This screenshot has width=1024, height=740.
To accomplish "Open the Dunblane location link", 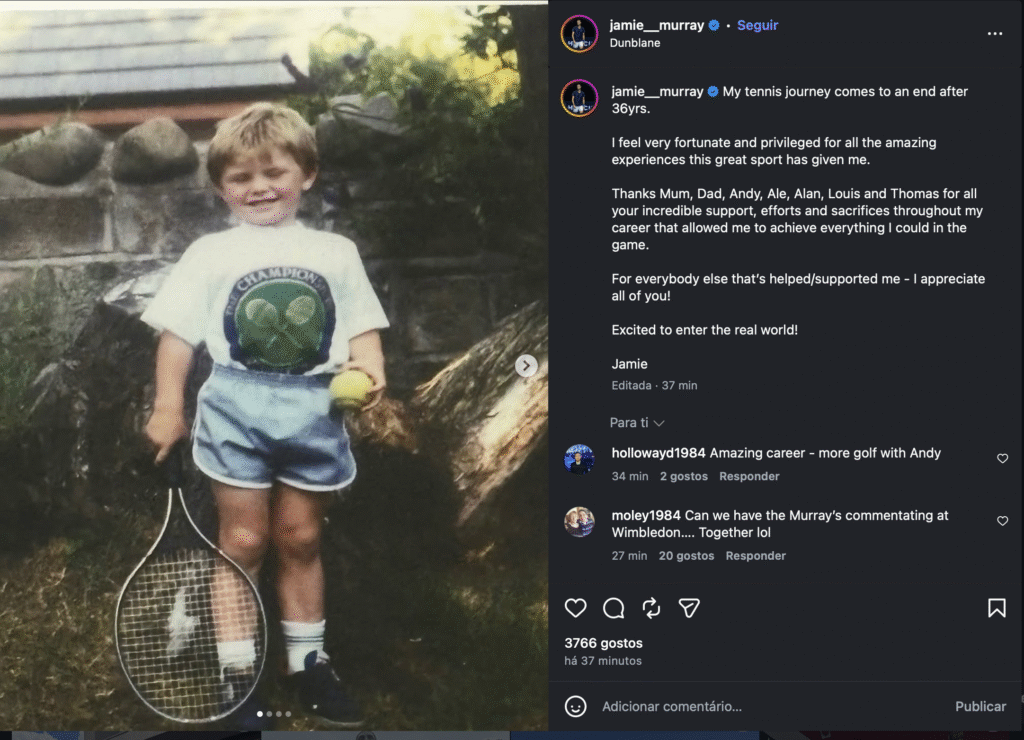I will (635, 44).
